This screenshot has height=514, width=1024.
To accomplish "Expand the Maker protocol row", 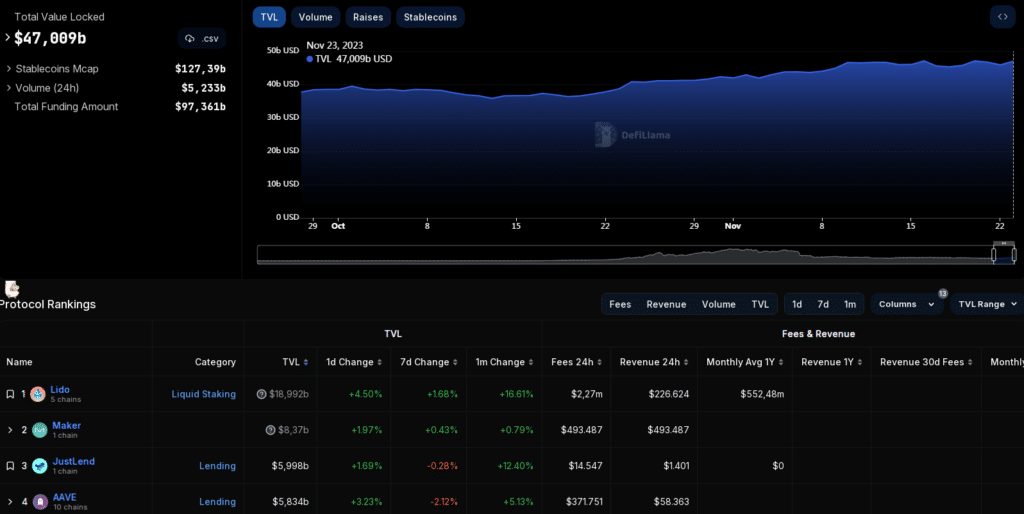I will pyautogui.click(x=10, y=430).
